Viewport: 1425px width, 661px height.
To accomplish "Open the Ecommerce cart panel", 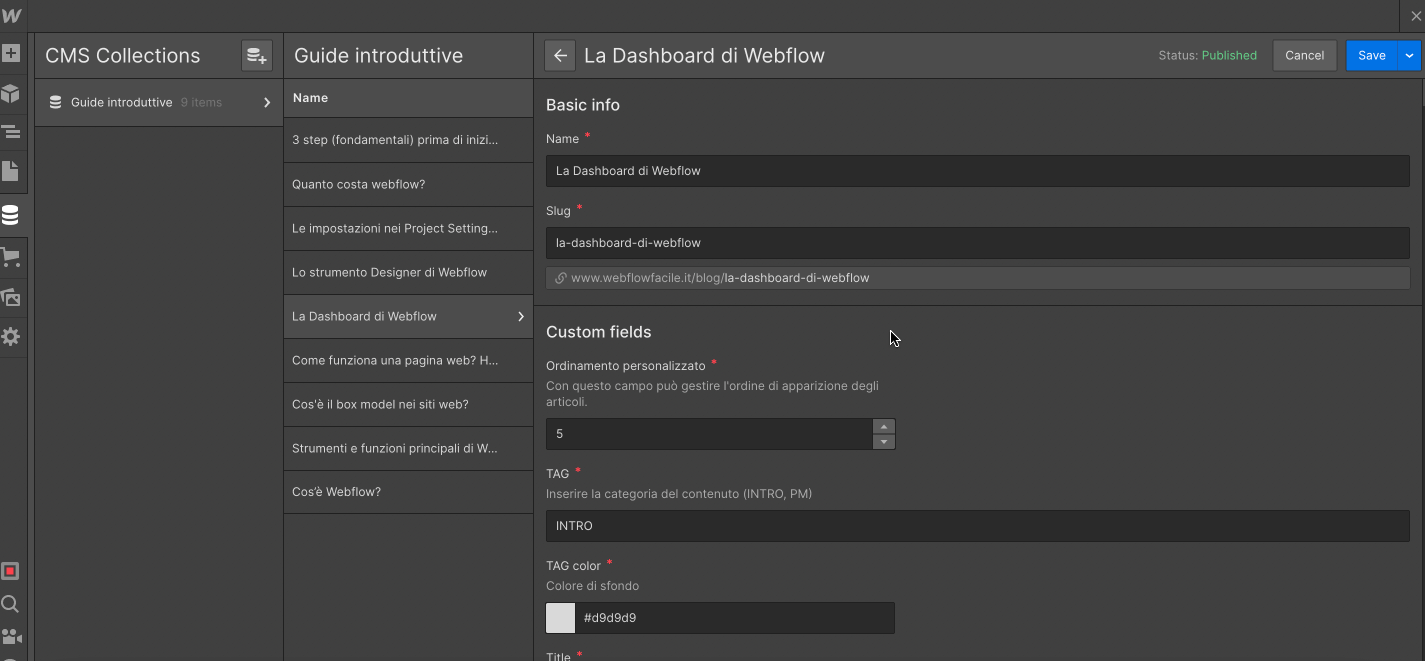I will (x=11, y=258).
